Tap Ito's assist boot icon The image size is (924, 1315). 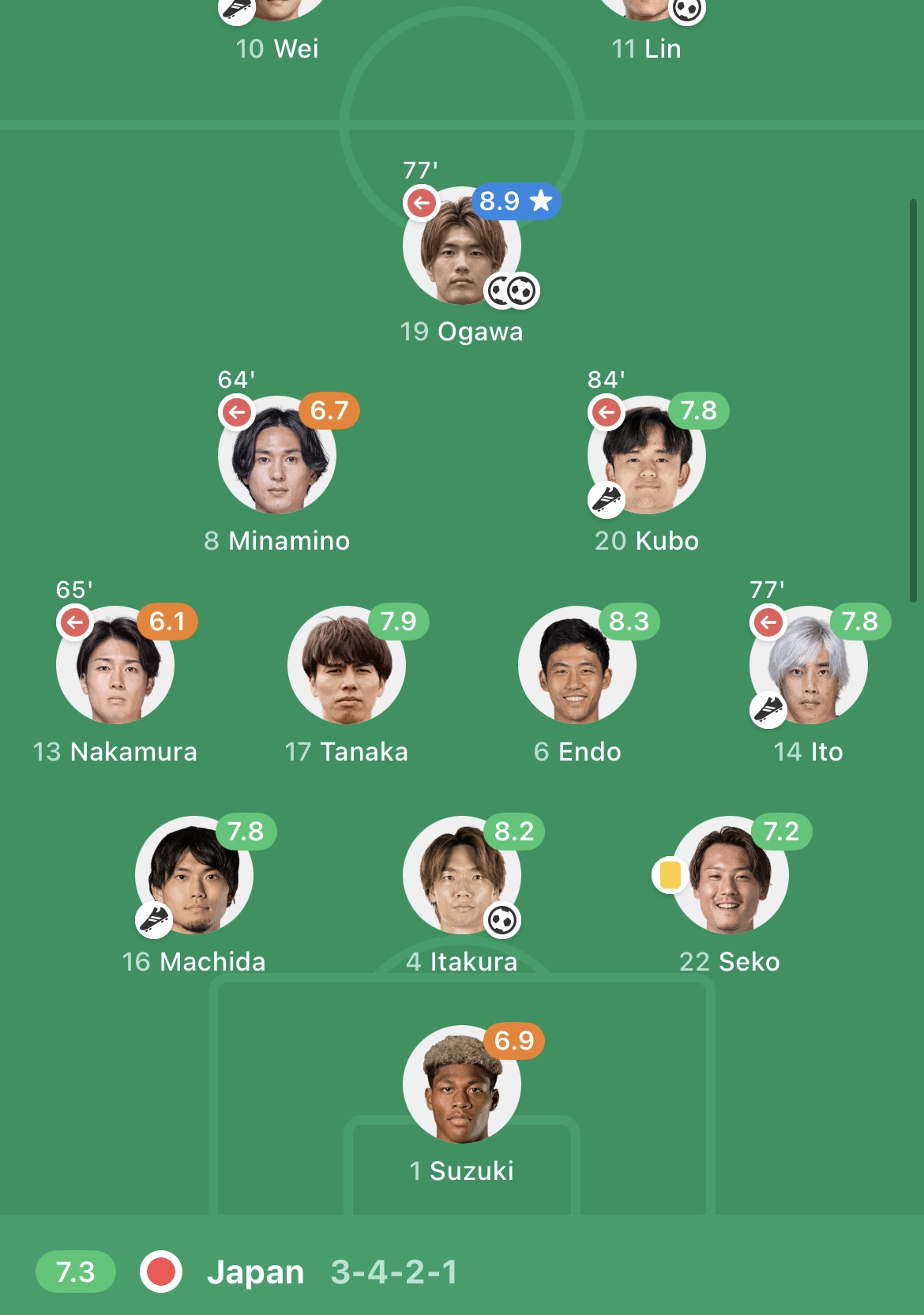coord(768,710)
